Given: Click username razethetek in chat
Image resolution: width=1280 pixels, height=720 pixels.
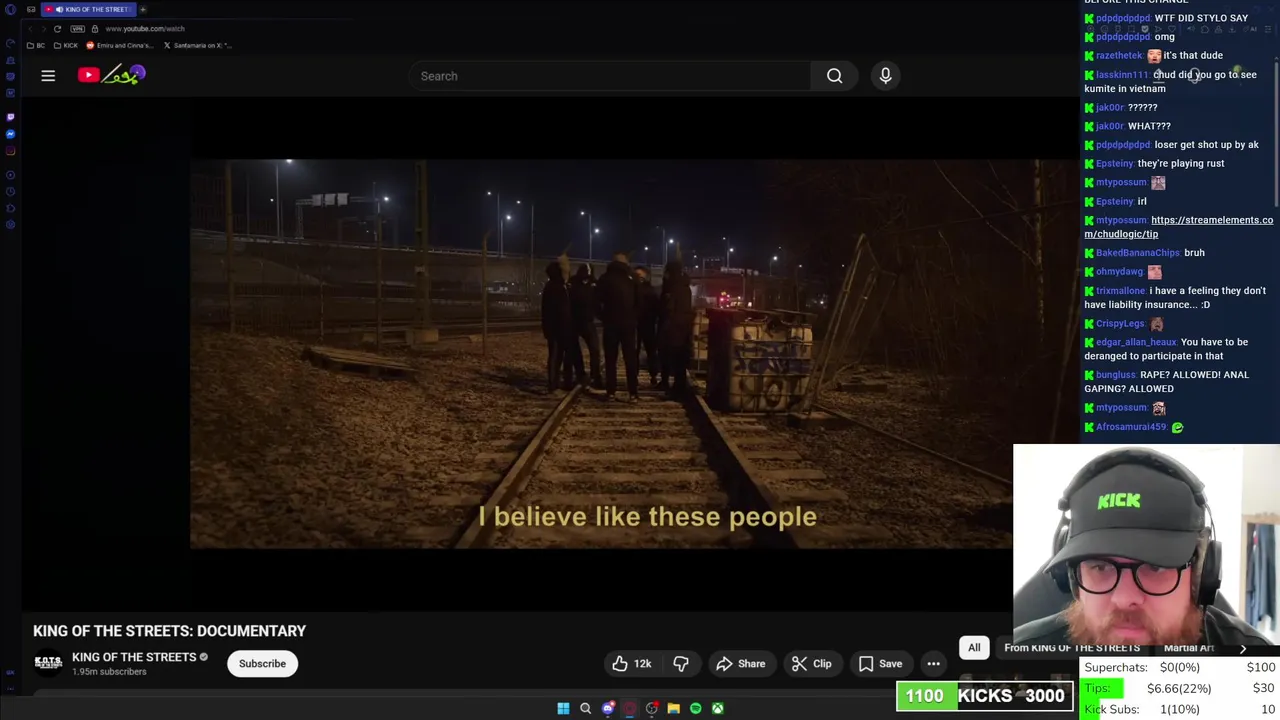Looking at the screenshot, I should pyautogui.click(x=1119, y=56).
